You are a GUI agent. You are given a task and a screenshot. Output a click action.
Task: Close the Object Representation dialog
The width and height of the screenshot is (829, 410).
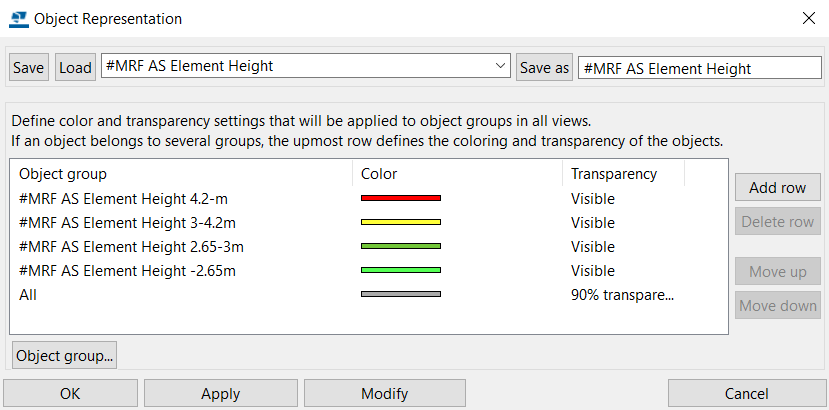(x=808, y=19)
